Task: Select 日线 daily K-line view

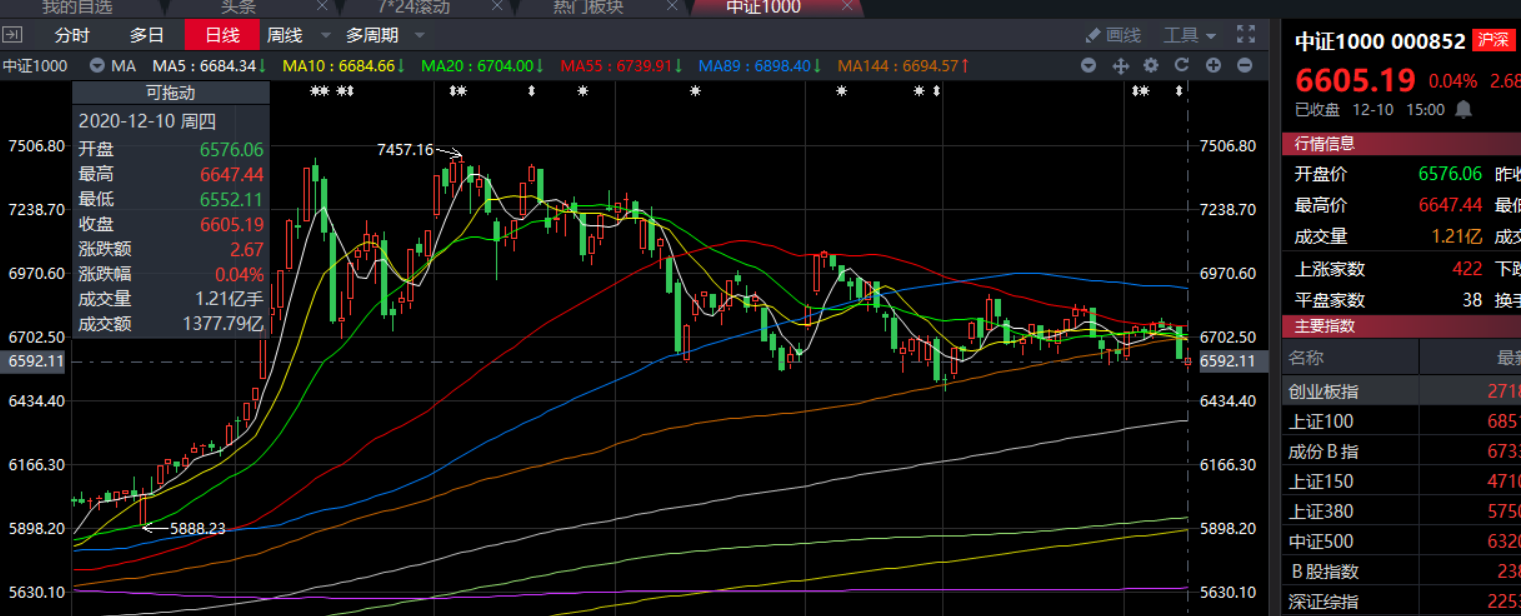Action: pos(222,35)
